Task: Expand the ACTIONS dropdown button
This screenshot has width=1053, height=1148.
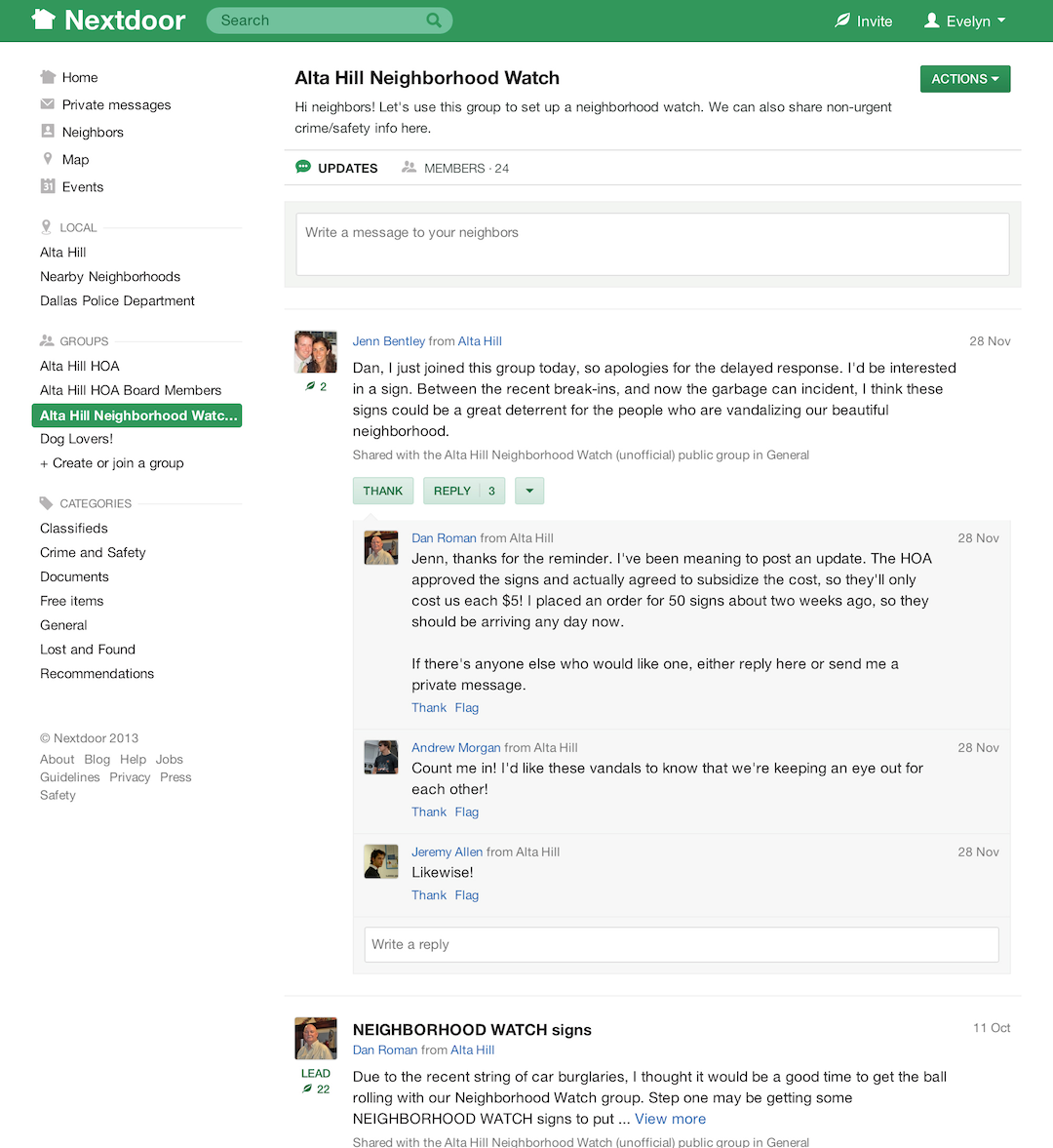Action: 964,79
